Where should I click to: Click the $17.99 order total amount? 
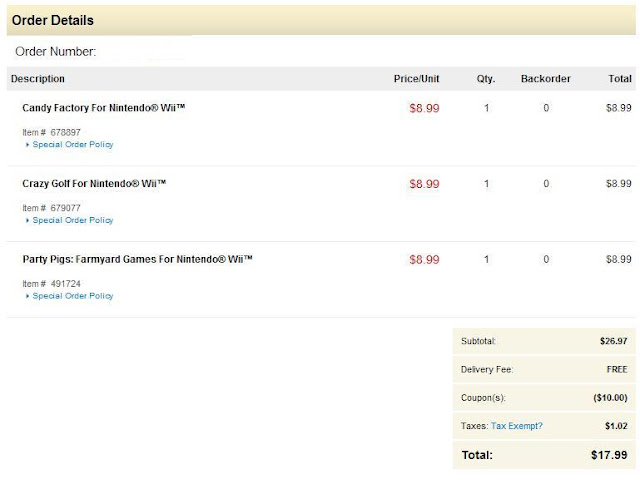608,455
